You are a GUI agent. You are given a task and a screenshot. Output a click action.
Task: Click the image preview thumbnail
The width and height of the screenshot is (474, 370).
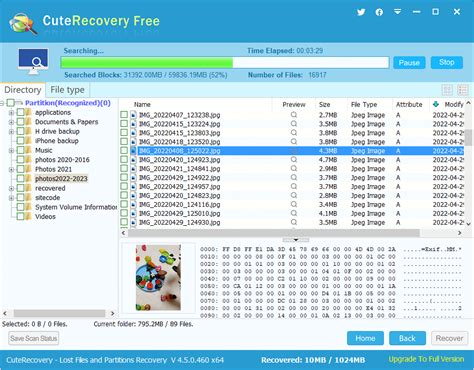158,278
